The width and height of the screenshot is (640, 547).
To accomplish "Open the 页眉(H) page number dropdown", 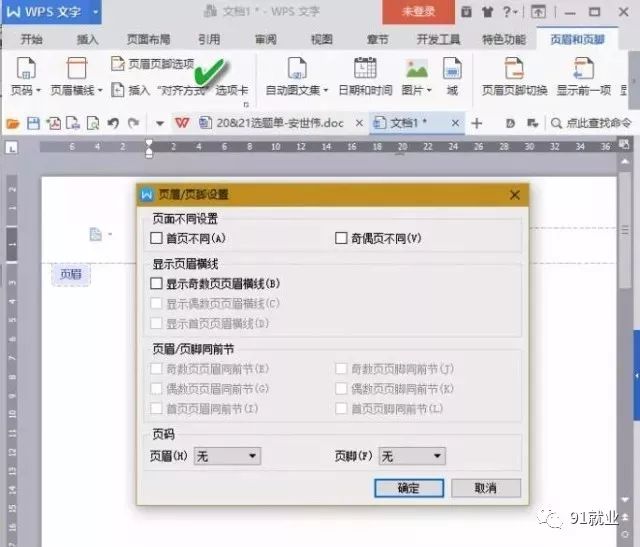I will [x=227, y=456].
